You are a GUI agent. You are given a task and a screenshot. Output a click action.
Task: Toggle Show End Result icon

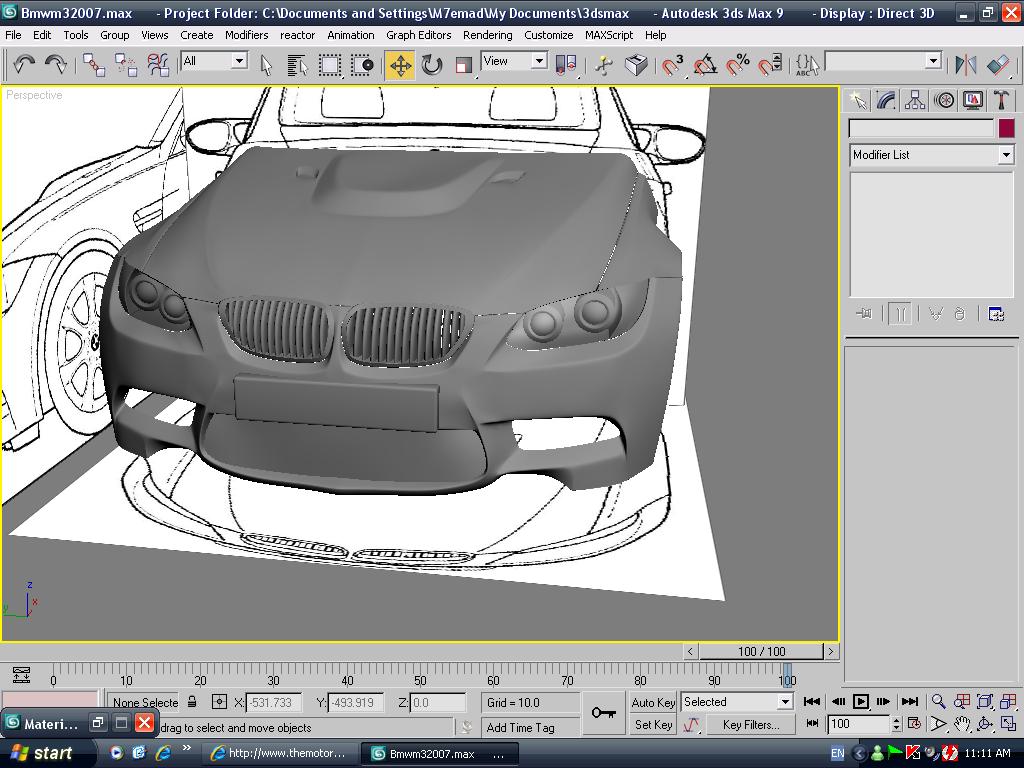pyautogui.click(x=899, y=314)
